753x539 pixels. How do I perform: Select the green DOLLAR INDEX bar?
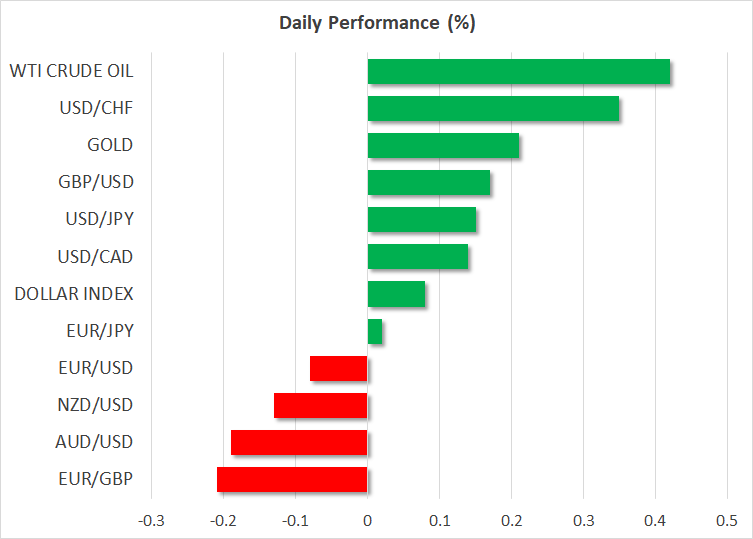396,294
